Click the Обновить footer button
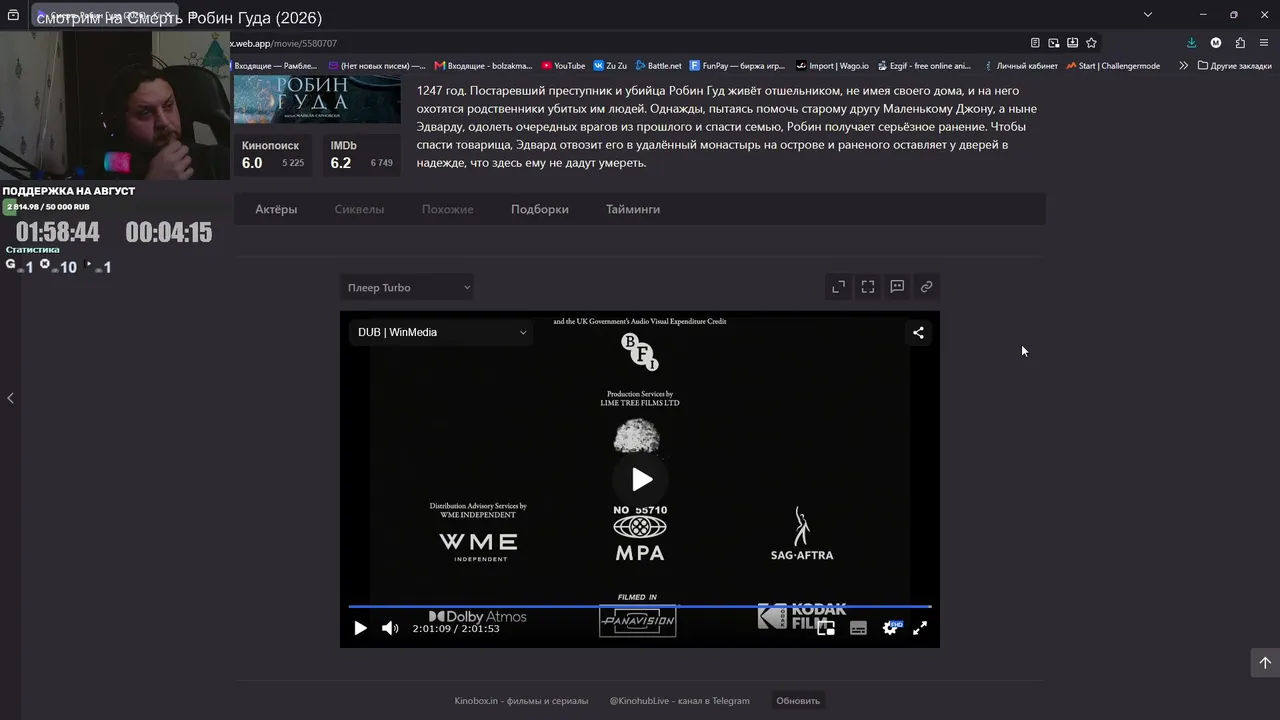 798,701
